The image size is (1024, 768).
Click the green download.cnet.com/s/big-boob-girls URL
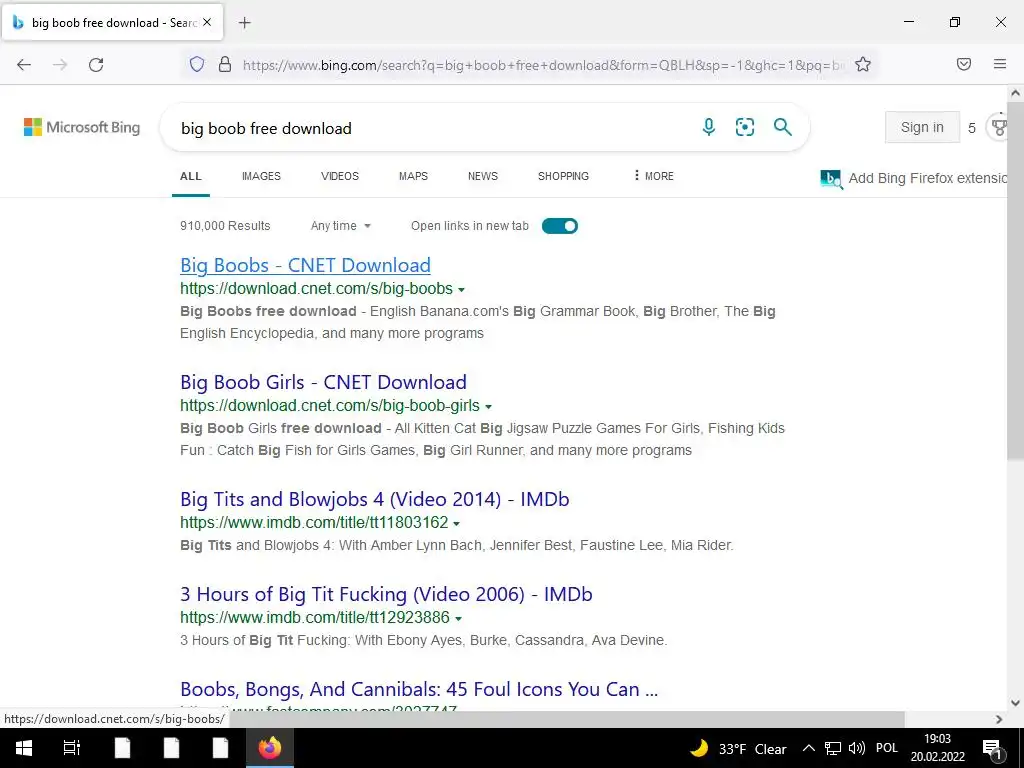(330, 406)
